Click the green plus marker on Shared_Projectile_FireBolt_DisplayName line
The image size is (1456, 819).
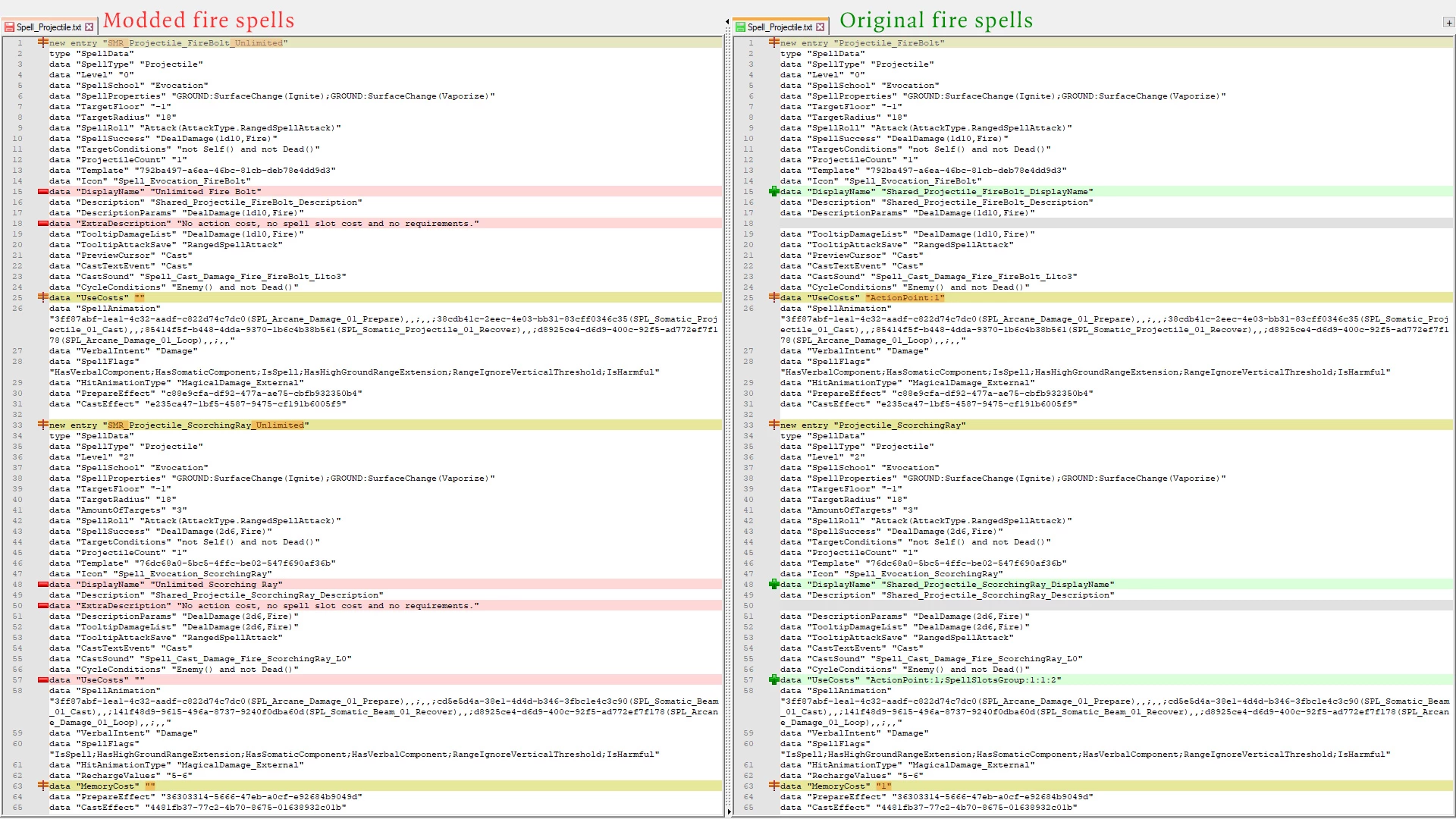tap(773, 192)
